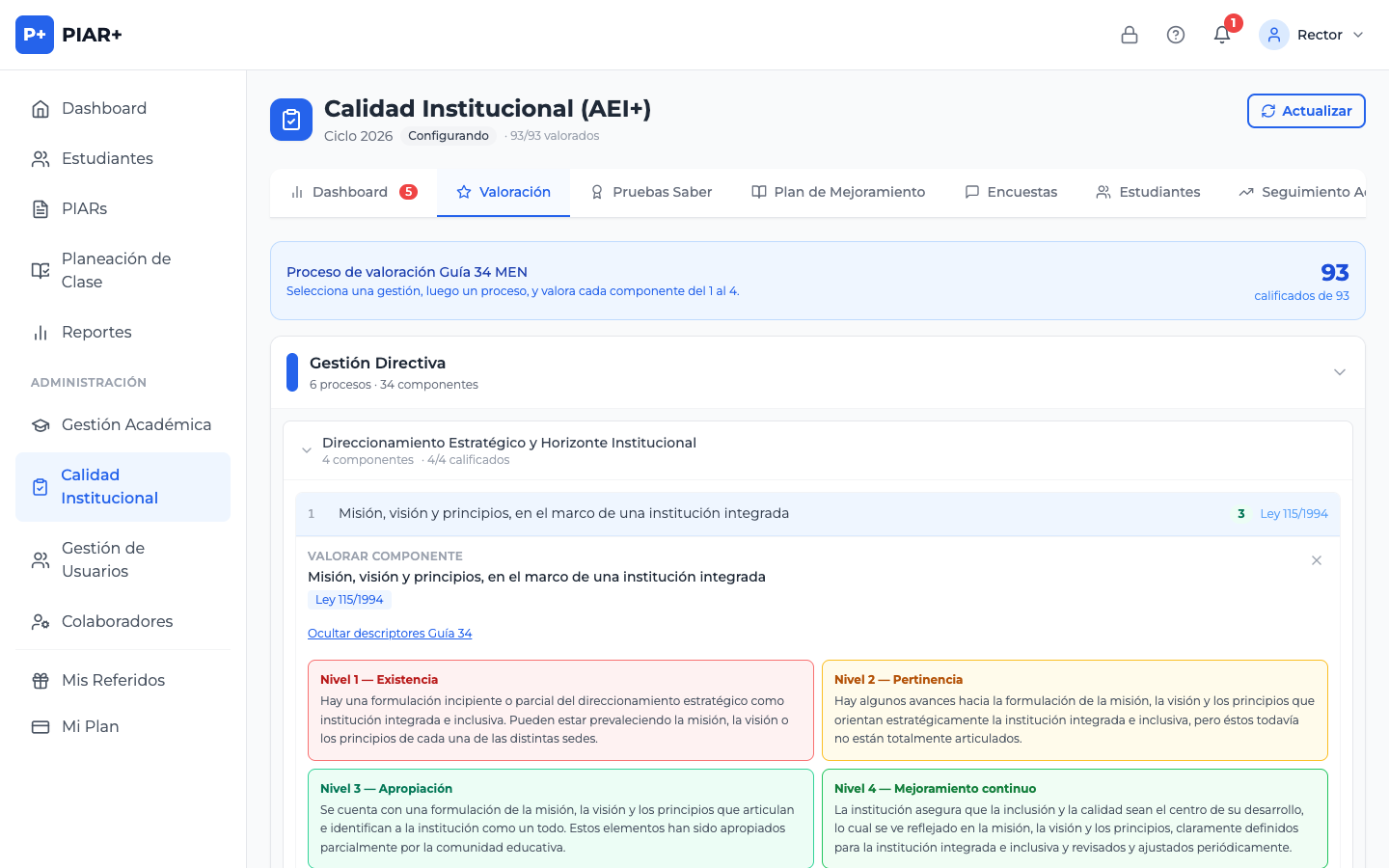The height and width of the screenshot is (868, 1389).
Task: Open Gestión de Usuarios in sidebar
Action: click(x=123, y=559)
